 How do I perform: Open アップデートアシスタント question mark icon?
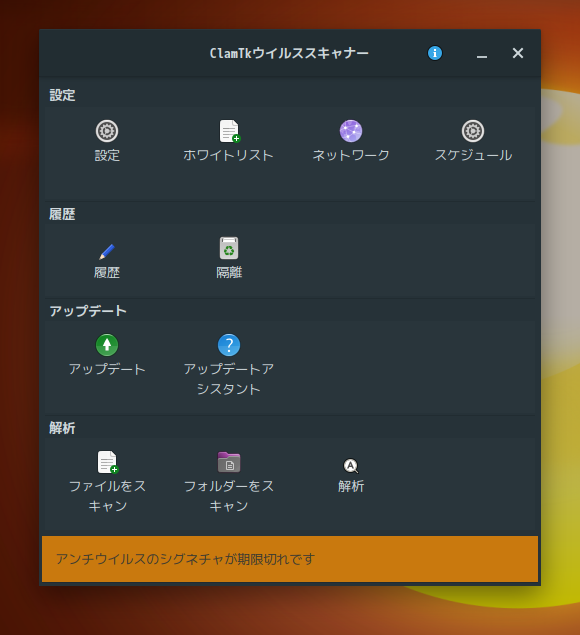coord(229,345)
